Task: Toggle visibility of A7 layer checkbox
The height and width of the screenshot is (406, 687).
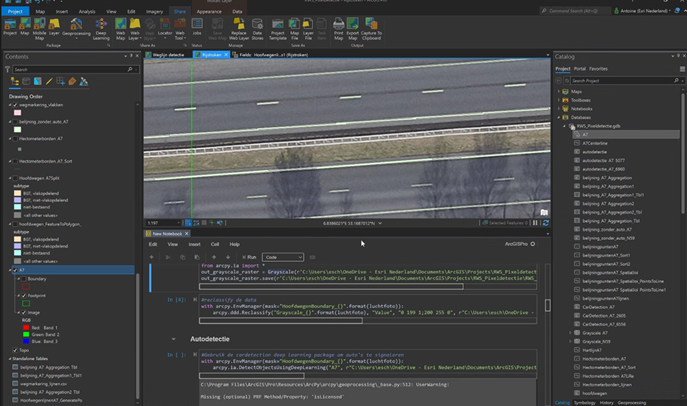Action: point(16,270)
